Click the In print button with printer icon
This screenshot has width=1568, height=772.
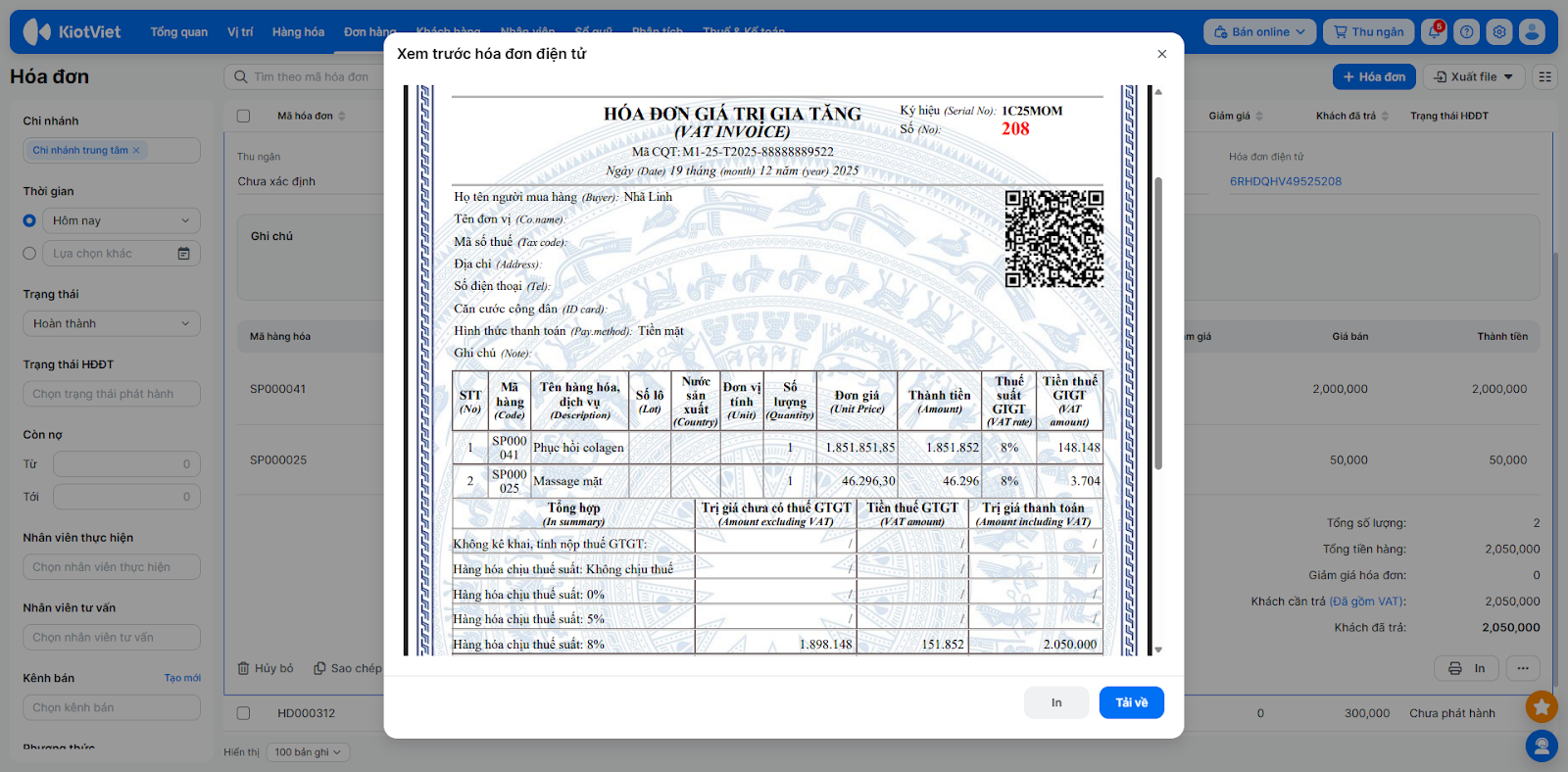pos(1467,668)
